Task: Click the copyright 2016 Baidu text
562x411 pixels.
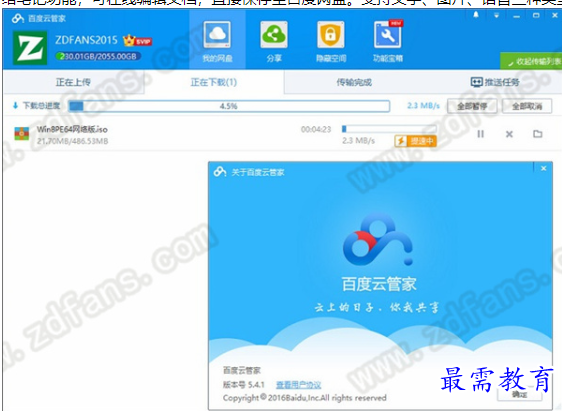Action: coord(305,398)
